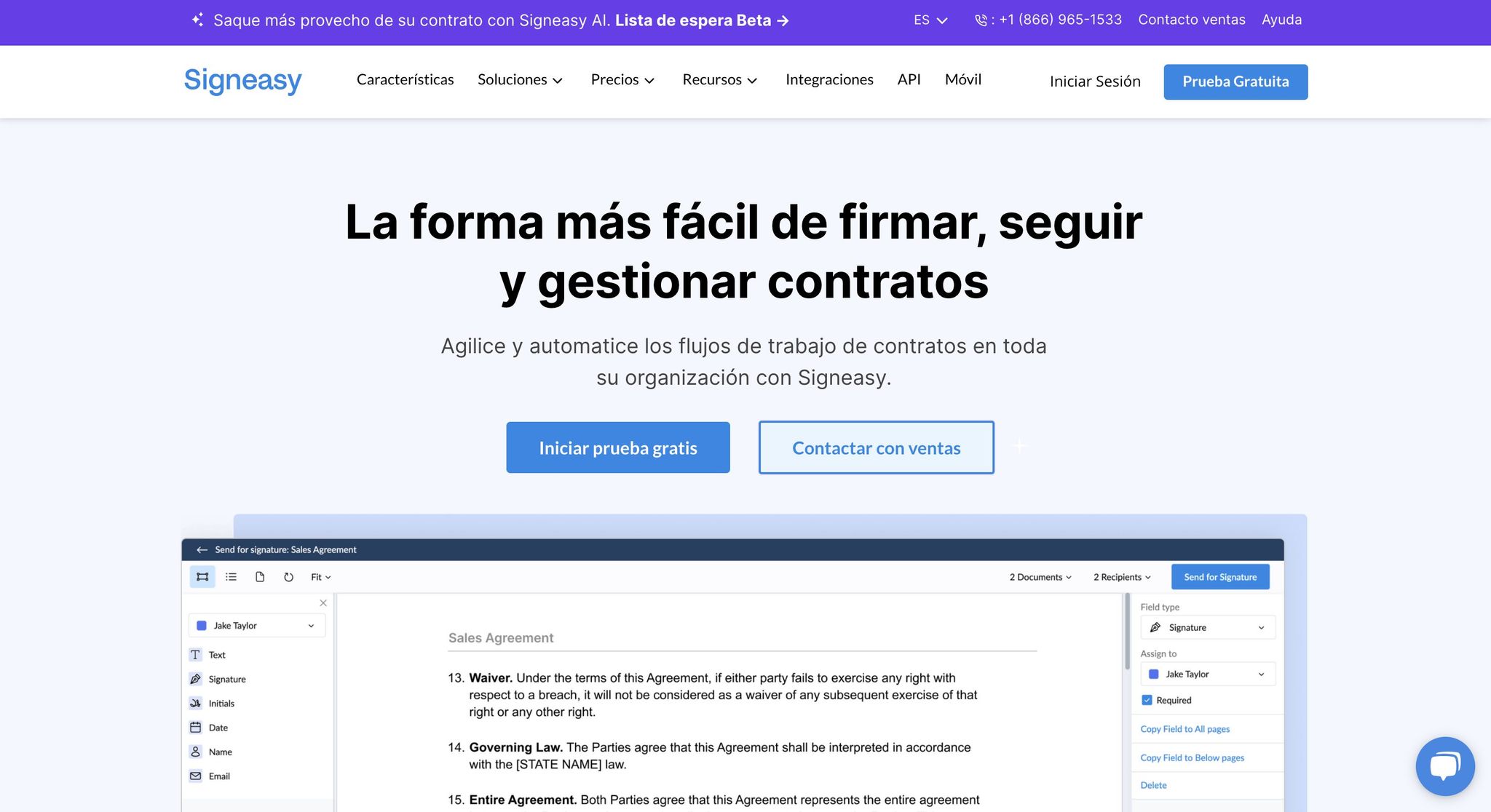Click the Signeasy logo

pos(242,80)
